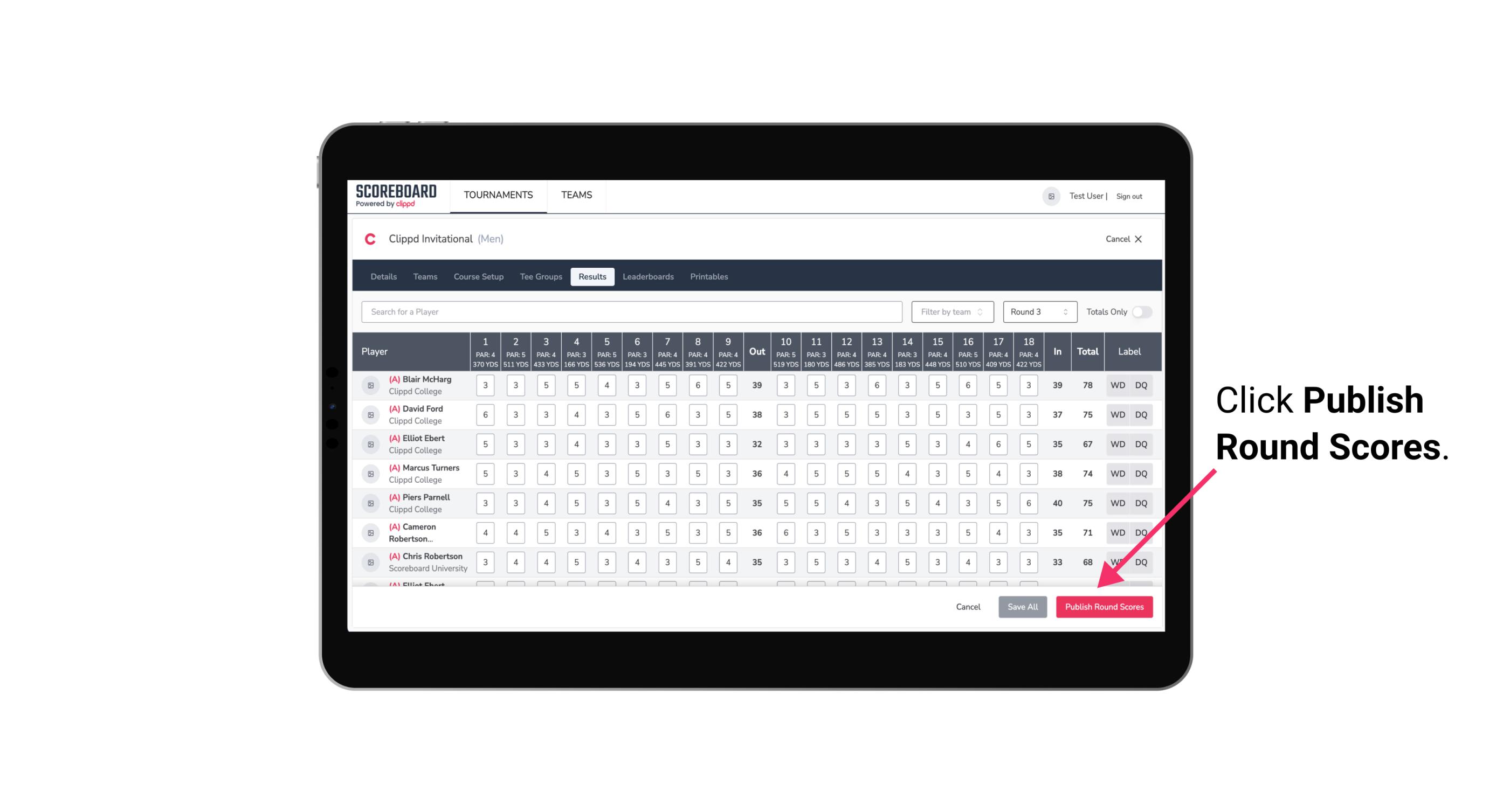The width and height of the screenshot is (1510, 812).
Task: Expand the Filter by team dropdown
Action: point(951,311)
